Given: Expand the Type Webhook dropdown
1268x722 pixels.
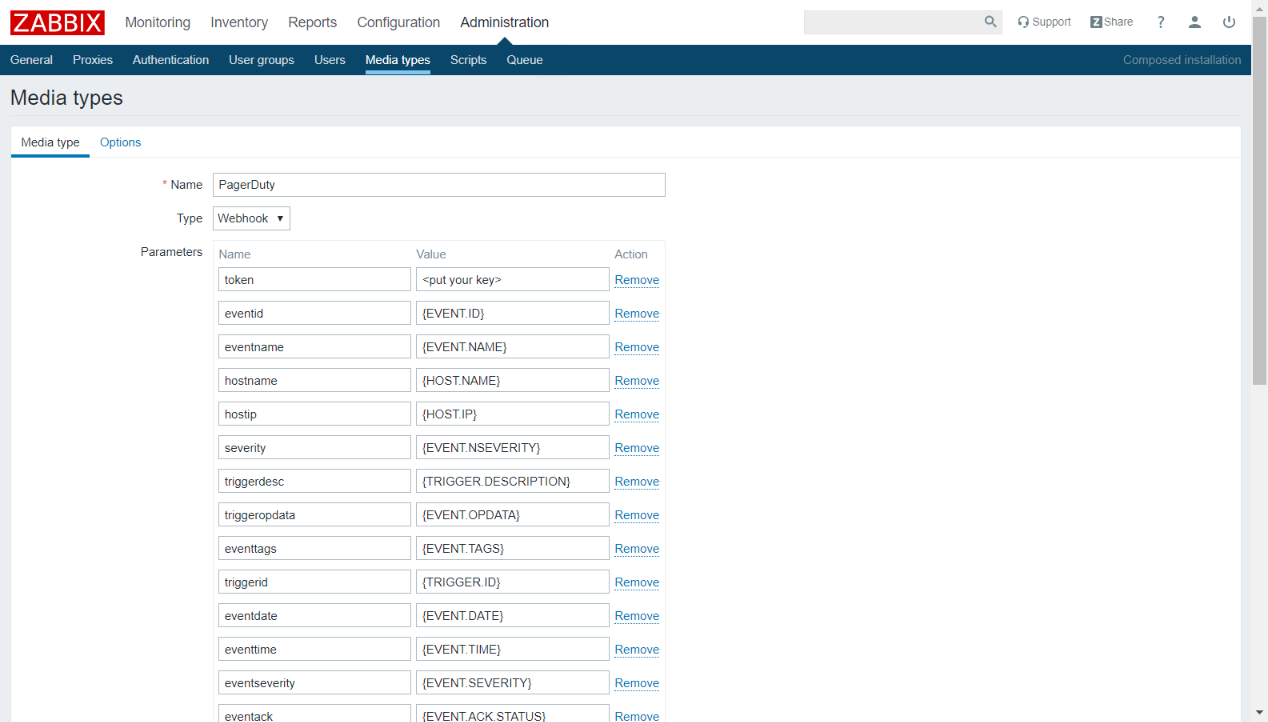Looking at the screenshot, I should [252, 218].
